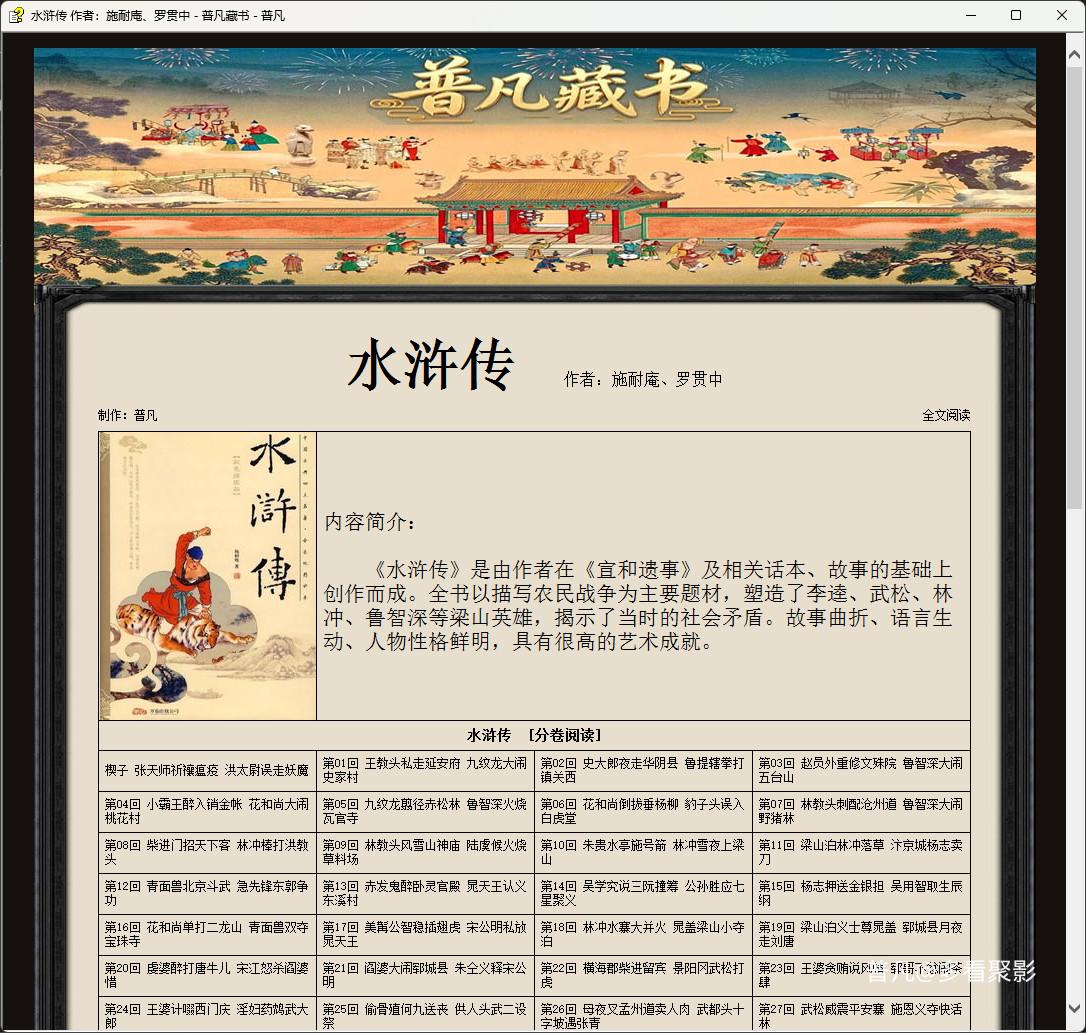This screenshot has width=1086, height=1033.
Task: Open chapter 第05回 九纹龙剪径赤松林
Action: pyautogui.click(x=425, y=811)
